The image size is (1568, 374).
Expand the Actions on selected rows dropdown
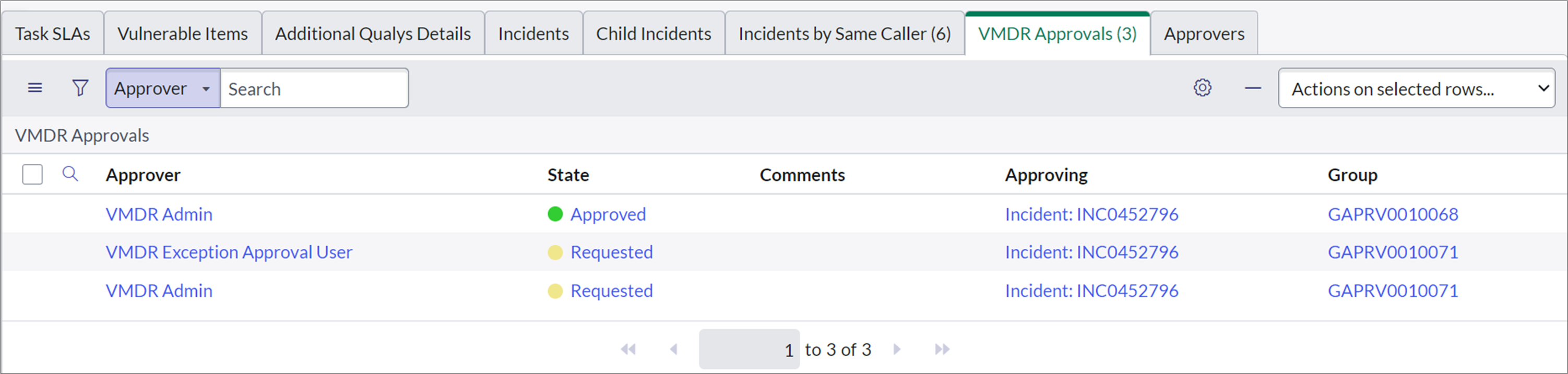1417,88
